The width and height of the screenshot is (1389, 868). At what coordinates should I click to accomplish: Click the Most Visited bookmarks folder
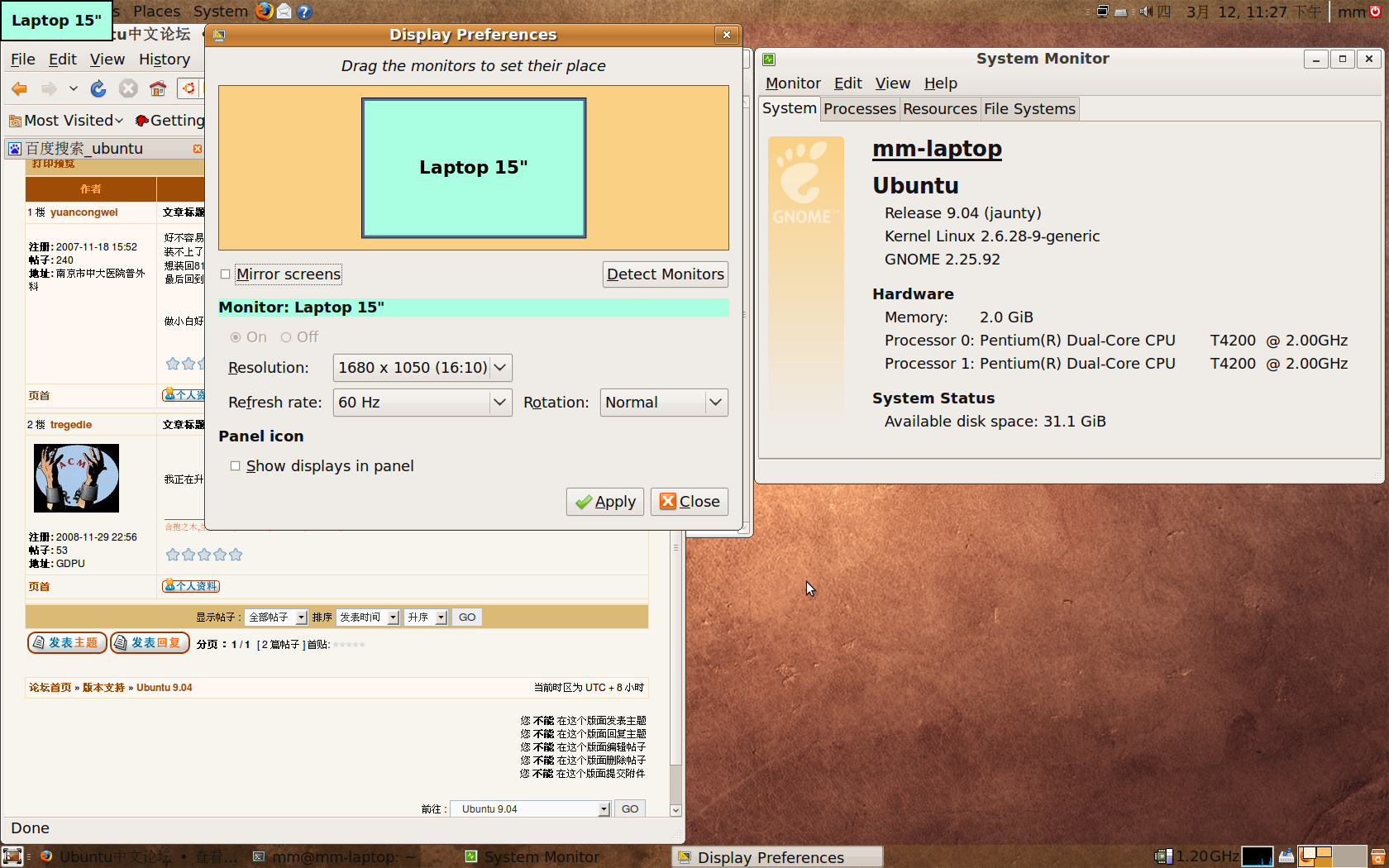click(x=66, y=121)
